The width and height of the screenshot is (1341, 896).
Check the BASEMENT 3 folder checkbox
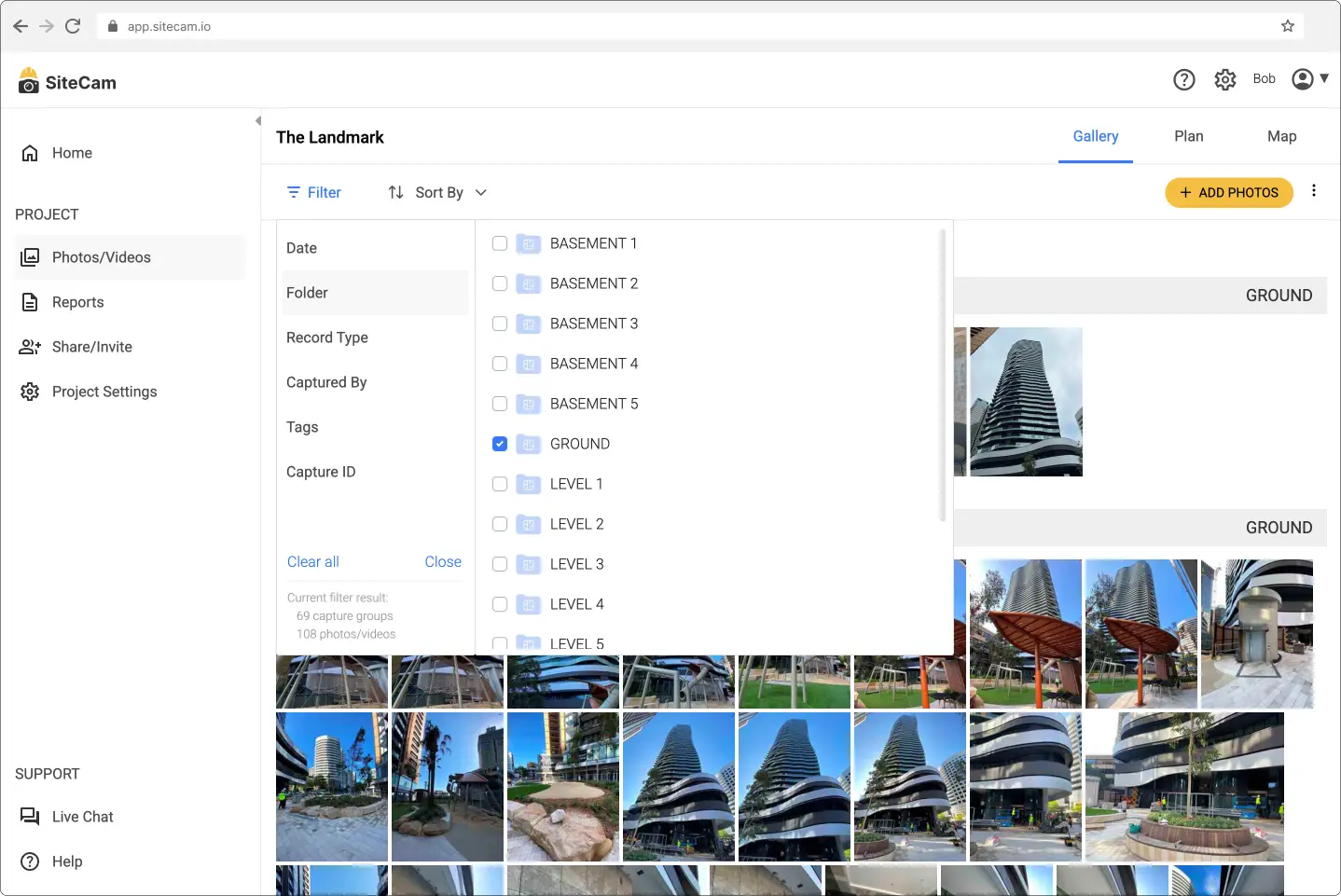(500, 324)
